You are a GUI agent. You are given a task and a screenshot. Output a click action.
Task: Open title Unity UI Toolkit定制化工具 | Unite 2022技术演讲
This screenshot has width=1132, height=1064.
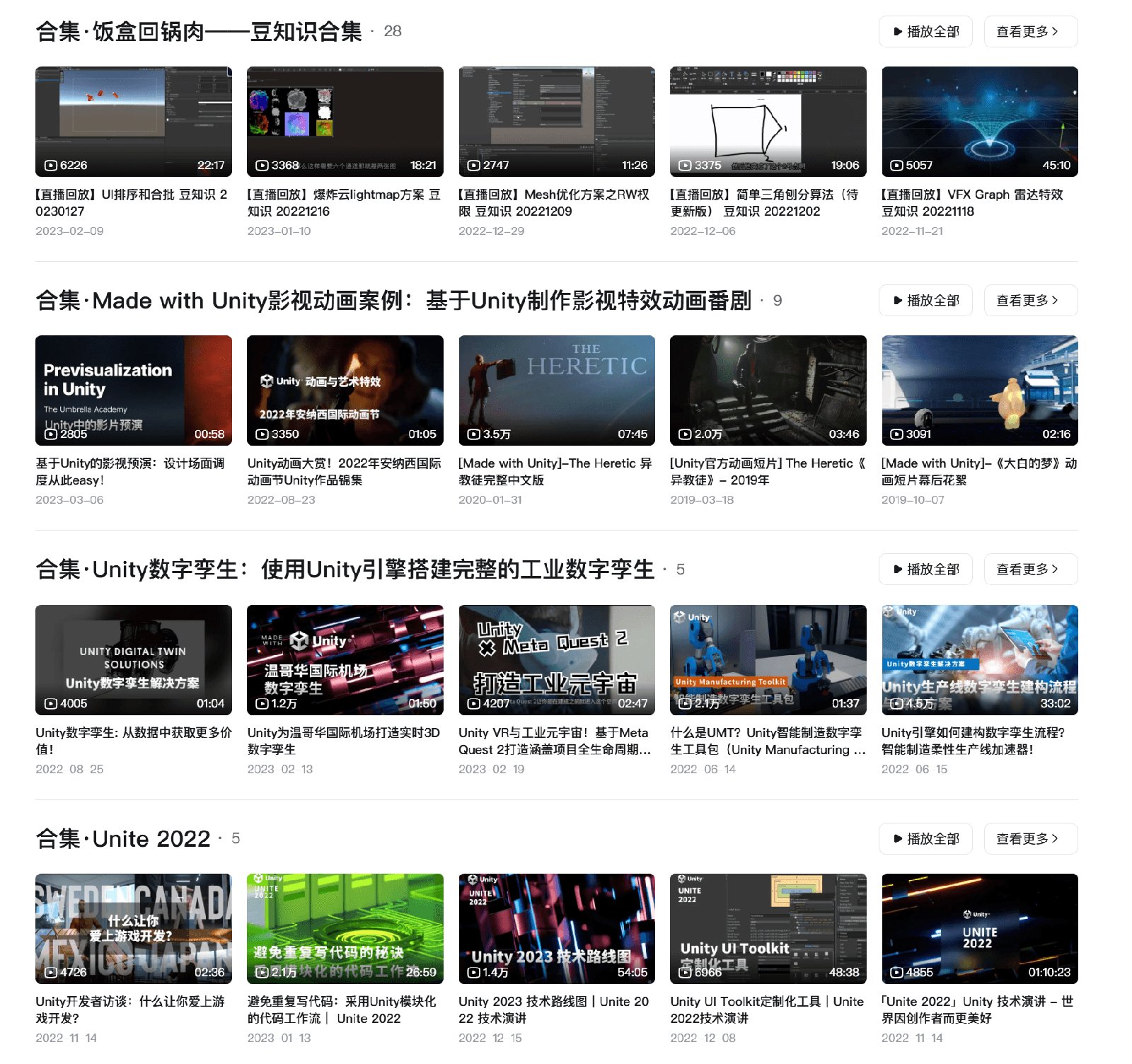tap(768, 1010)
